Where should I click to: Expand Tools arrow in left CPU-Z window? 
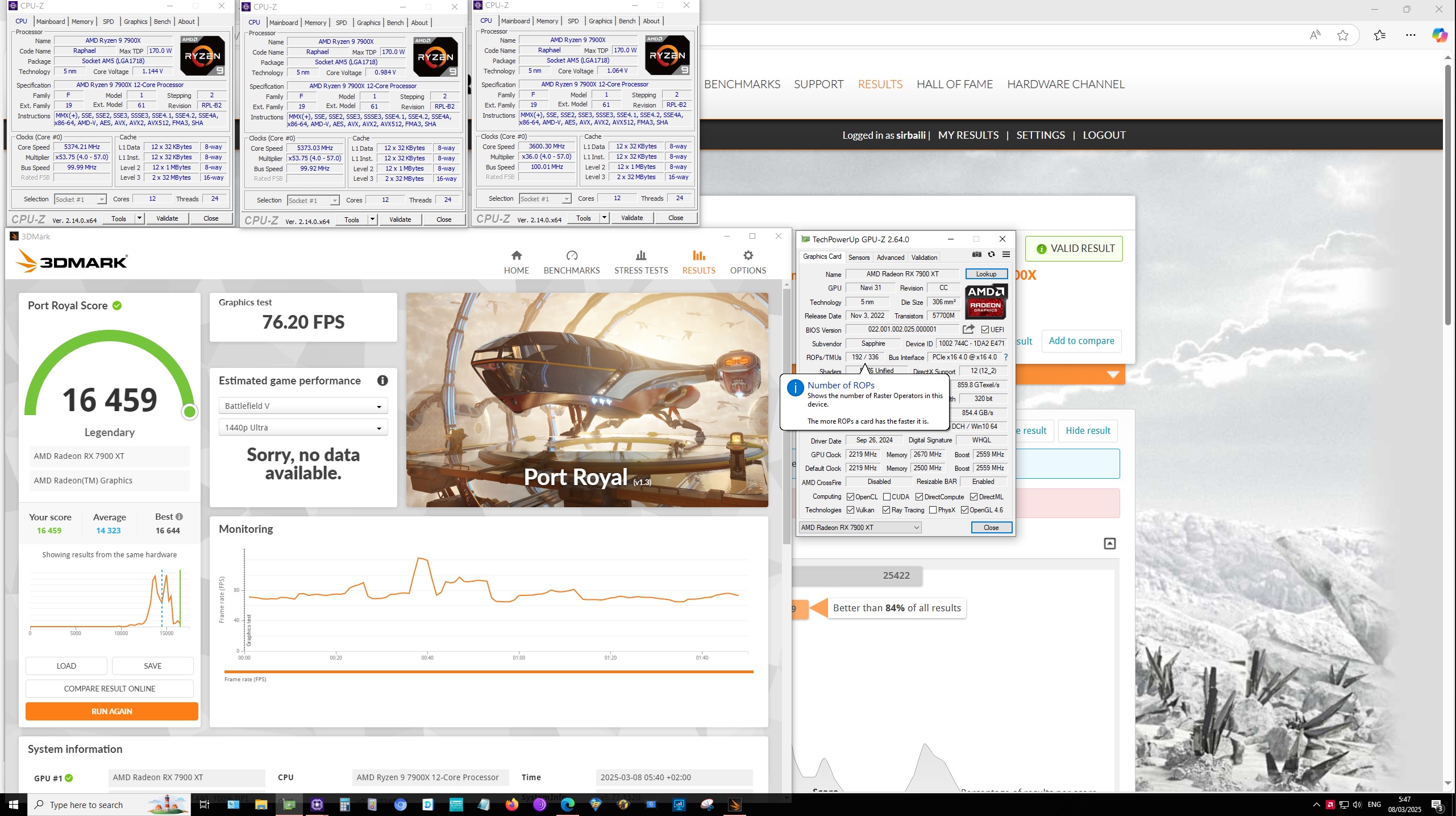(139, 218)
